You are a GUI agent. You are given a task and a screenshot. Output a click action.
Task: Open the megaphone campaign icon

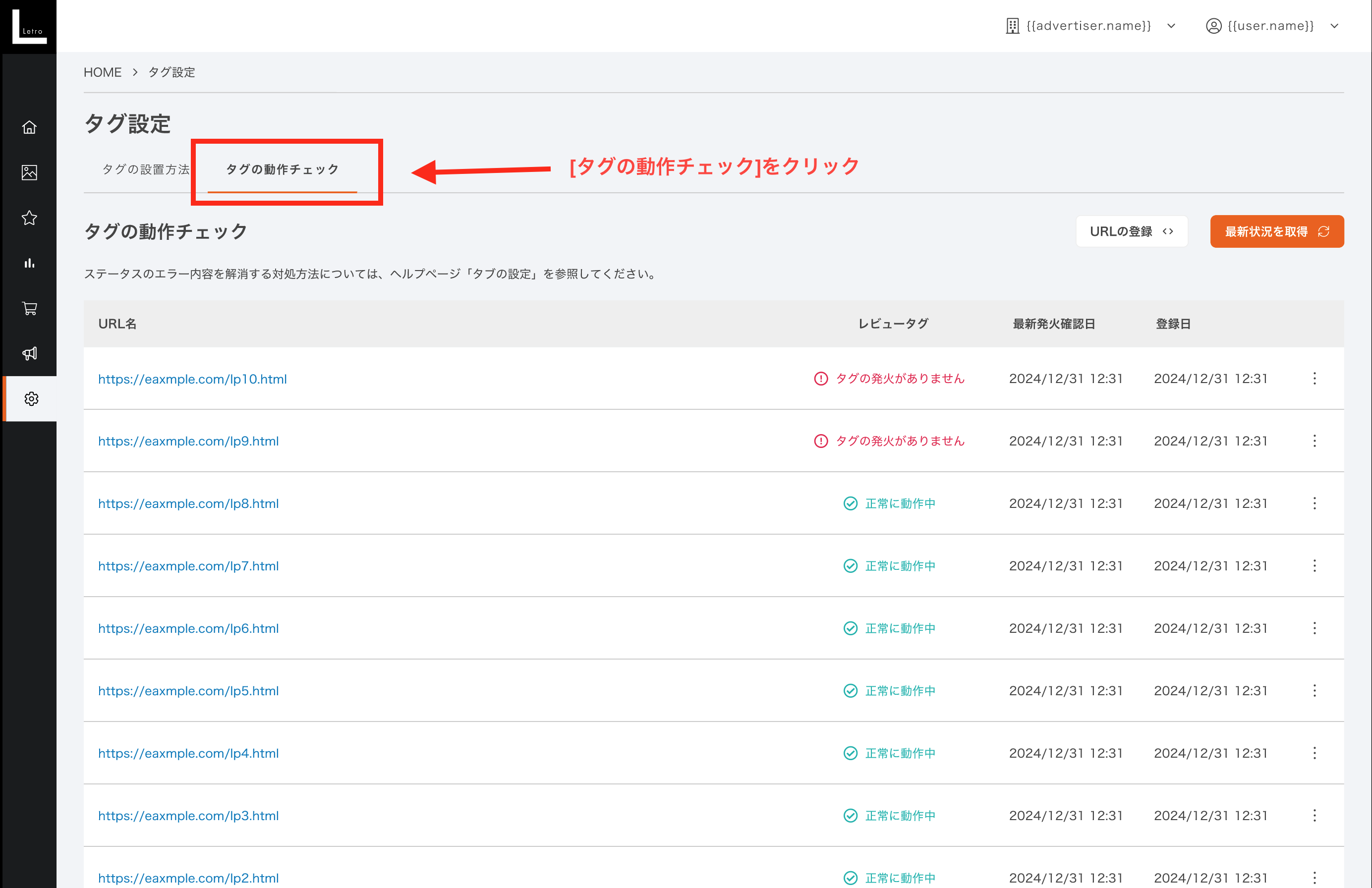[x=29, y=353]
